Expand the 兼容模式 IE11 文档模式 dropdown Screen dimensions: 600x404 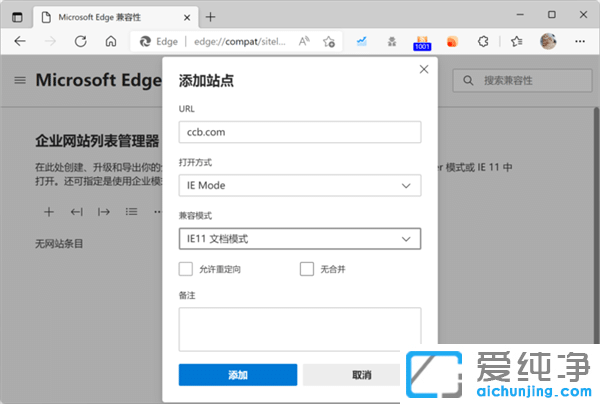300,239
